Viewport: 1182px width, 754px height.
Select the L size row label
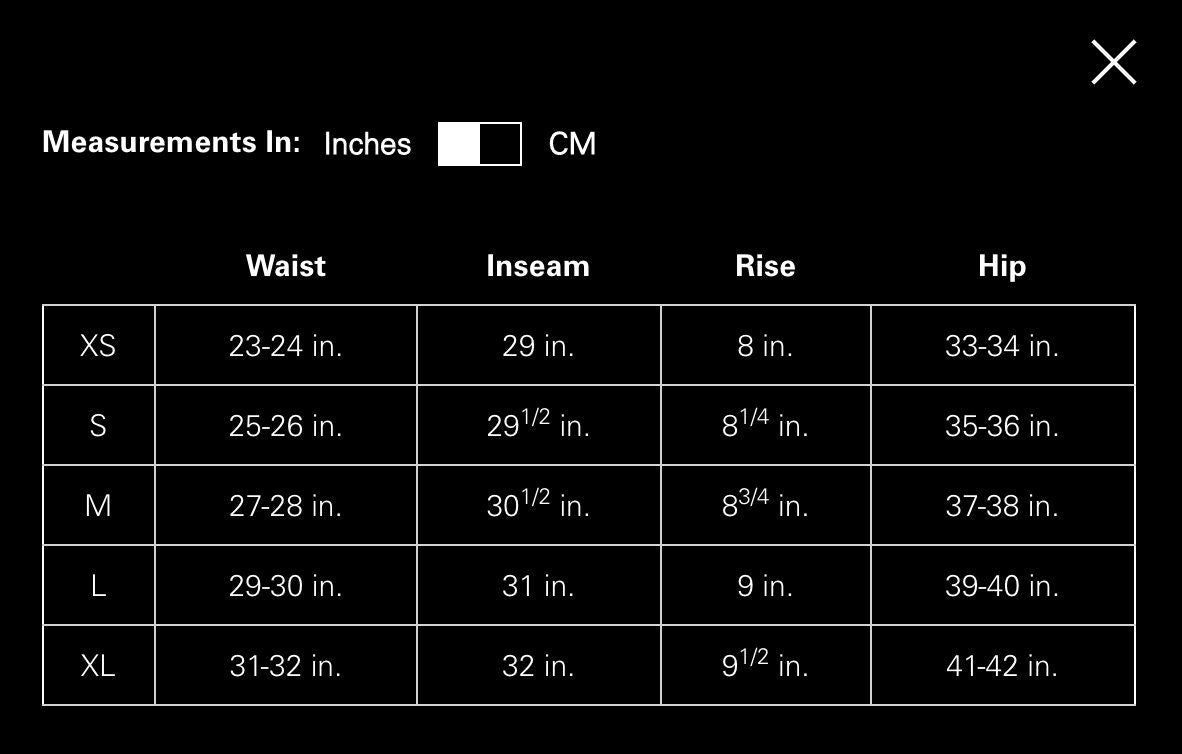point(98,585)
